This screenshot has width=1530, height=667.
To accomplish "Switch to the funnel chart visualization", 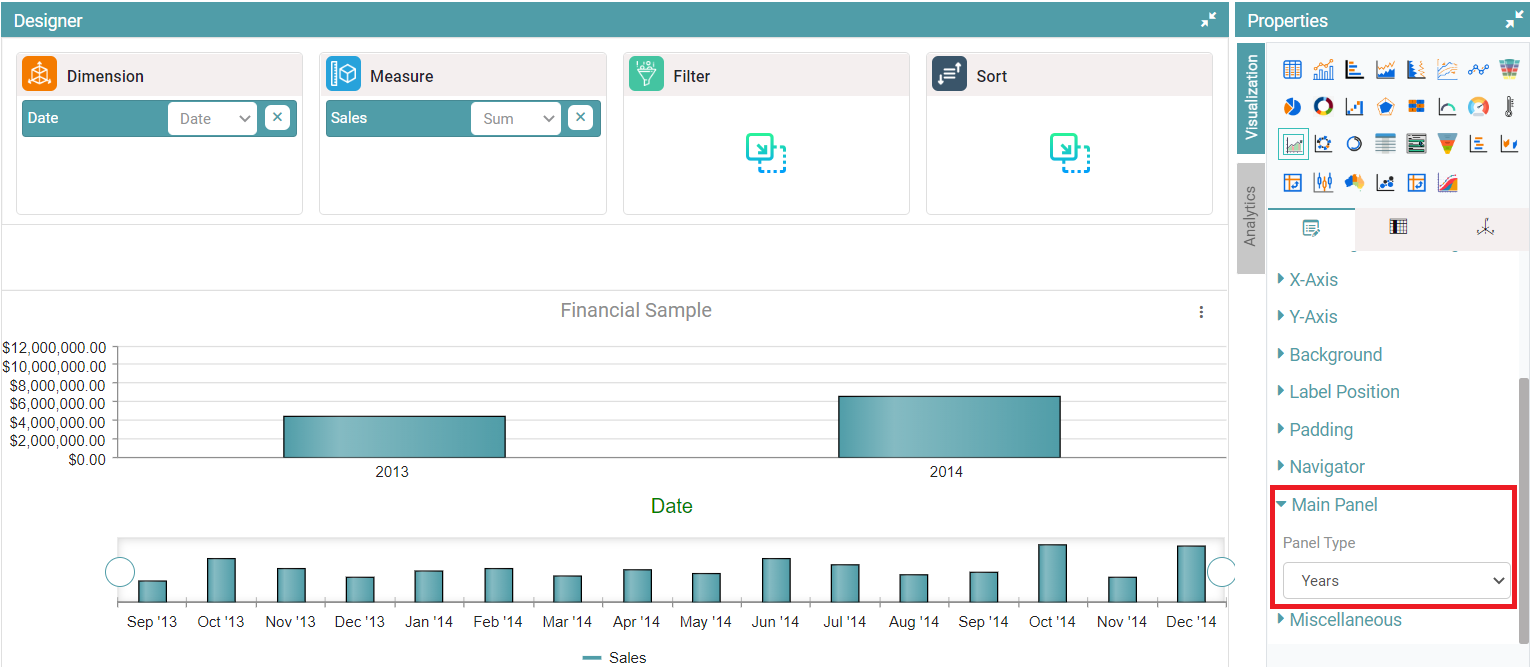I will [1447, 144].
